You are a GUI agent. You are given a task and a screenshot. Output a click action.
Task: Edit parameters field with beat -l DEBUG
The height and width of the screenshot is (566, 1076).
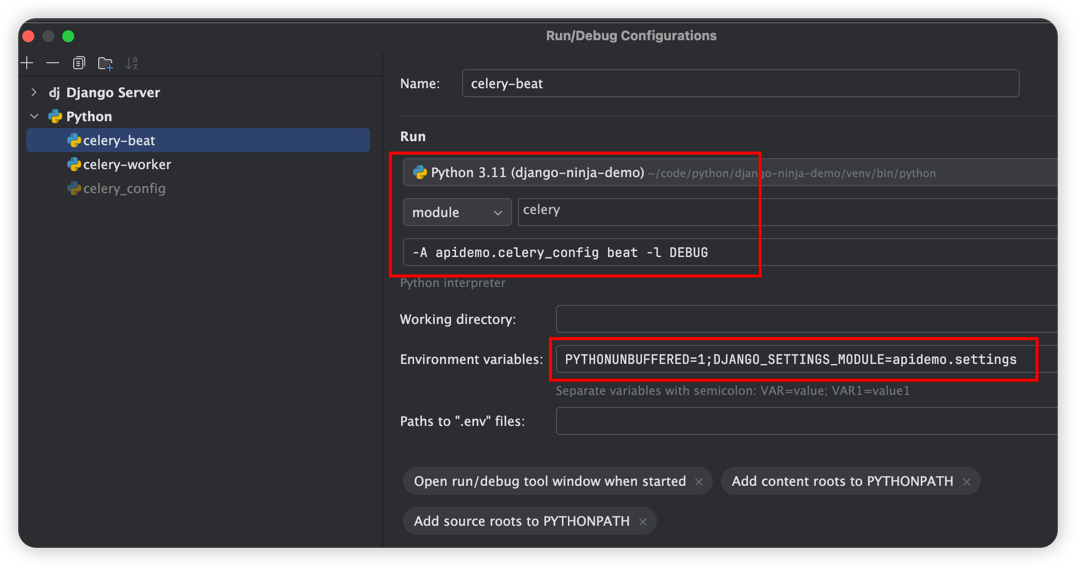pos(729,252)
